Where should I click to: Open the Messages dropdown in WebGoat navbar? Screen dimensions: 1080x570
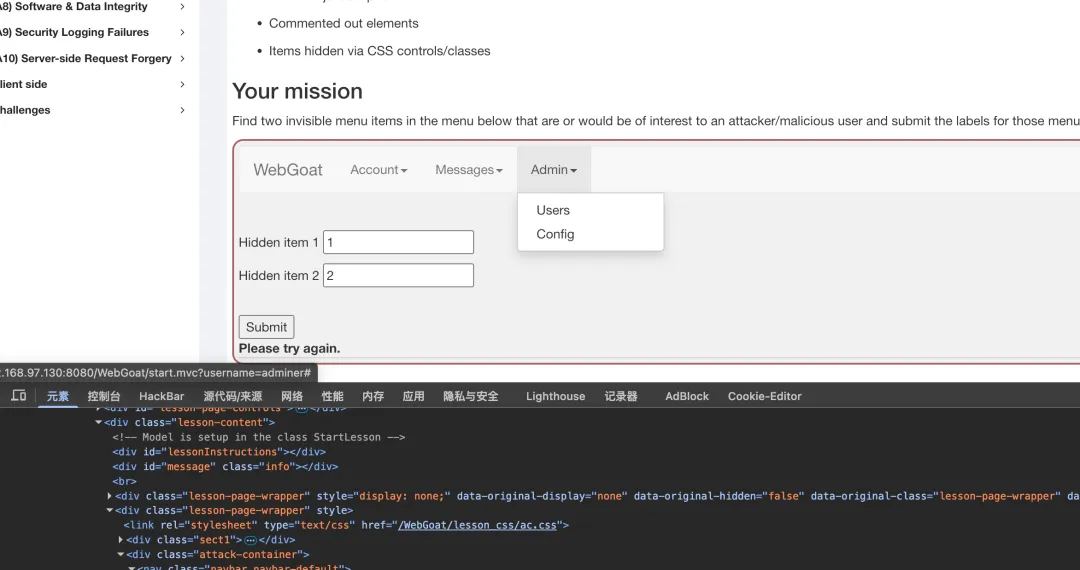click(x=469, y=169)
